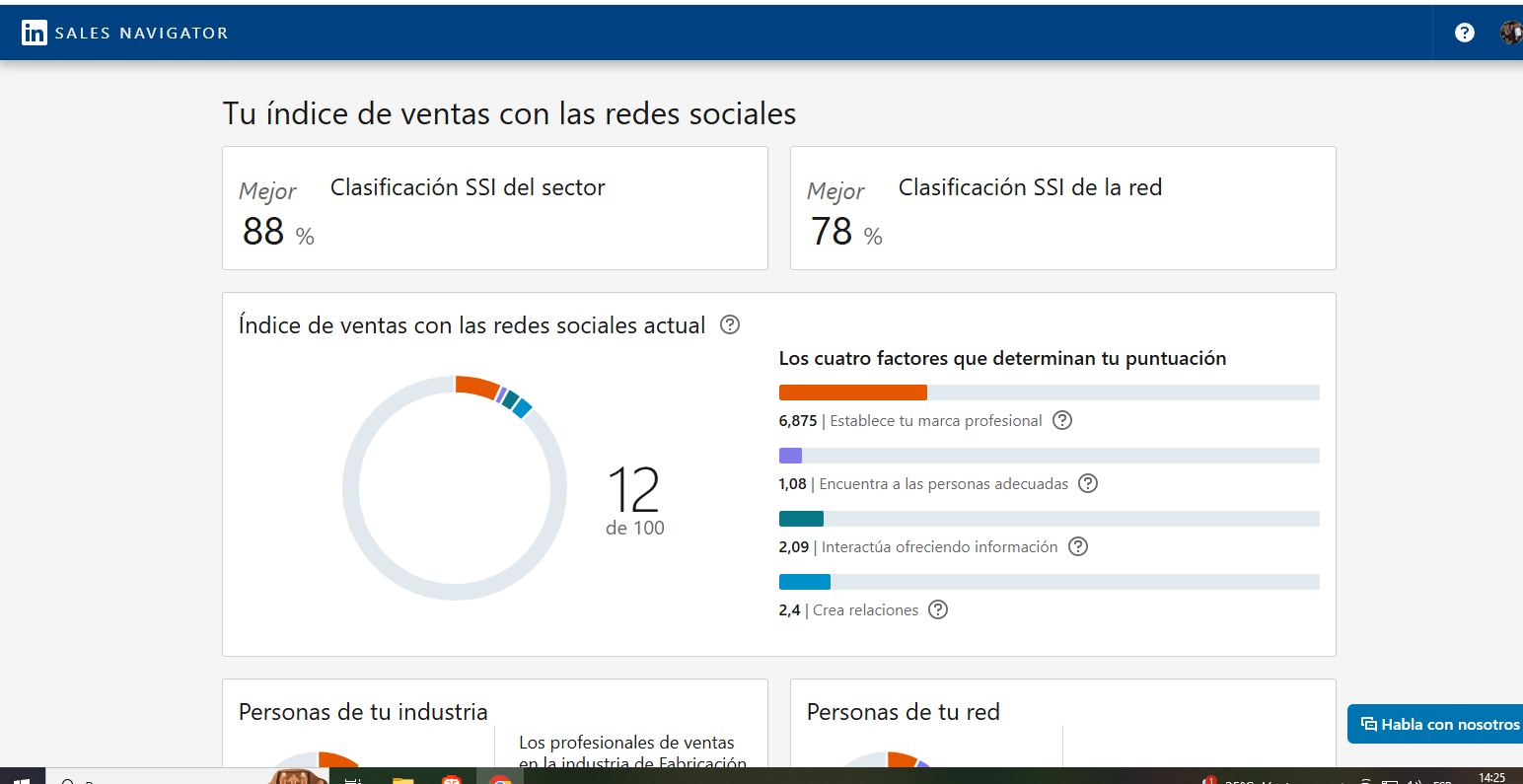Click help icon beside 'Índice de ventas actual' heading
This screenshot has width=1523, height=784.
[x=730, y=324]
